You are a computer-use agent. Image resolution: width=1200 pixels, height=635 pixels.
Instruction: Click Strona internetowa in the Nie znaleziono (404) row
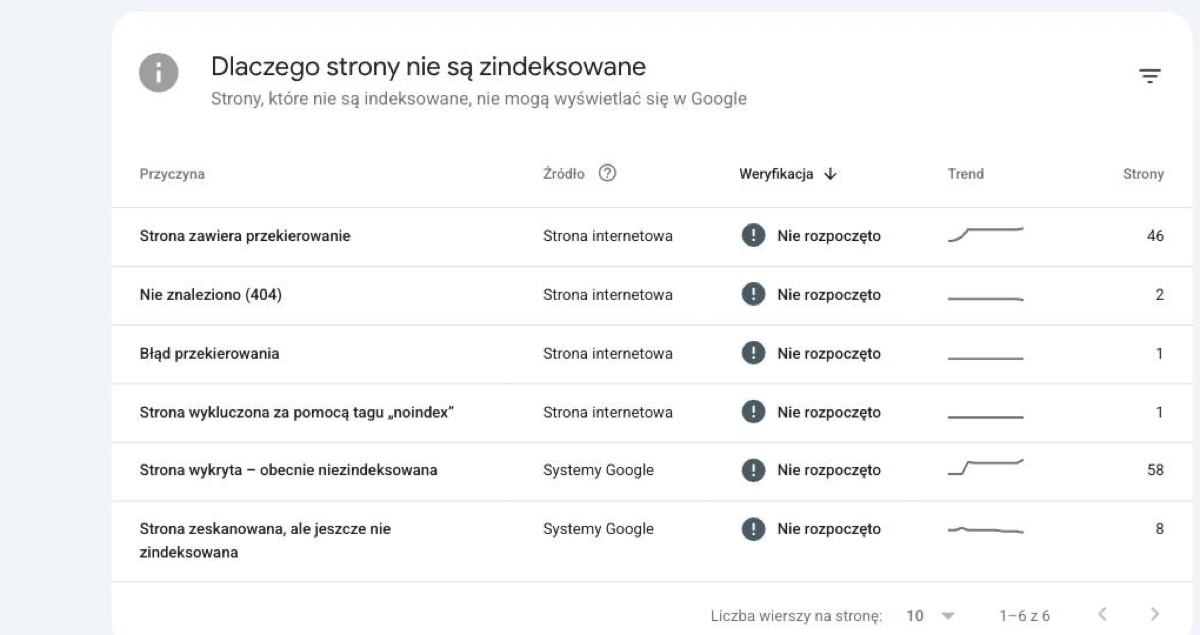(x=608, y=295)
